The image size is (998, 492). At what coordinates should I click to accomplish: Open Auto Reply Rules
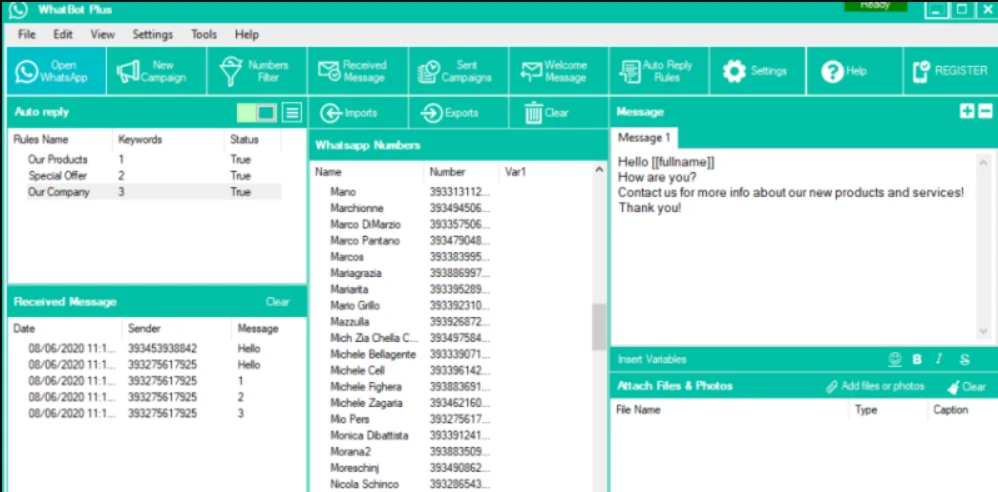coord(659,71)
